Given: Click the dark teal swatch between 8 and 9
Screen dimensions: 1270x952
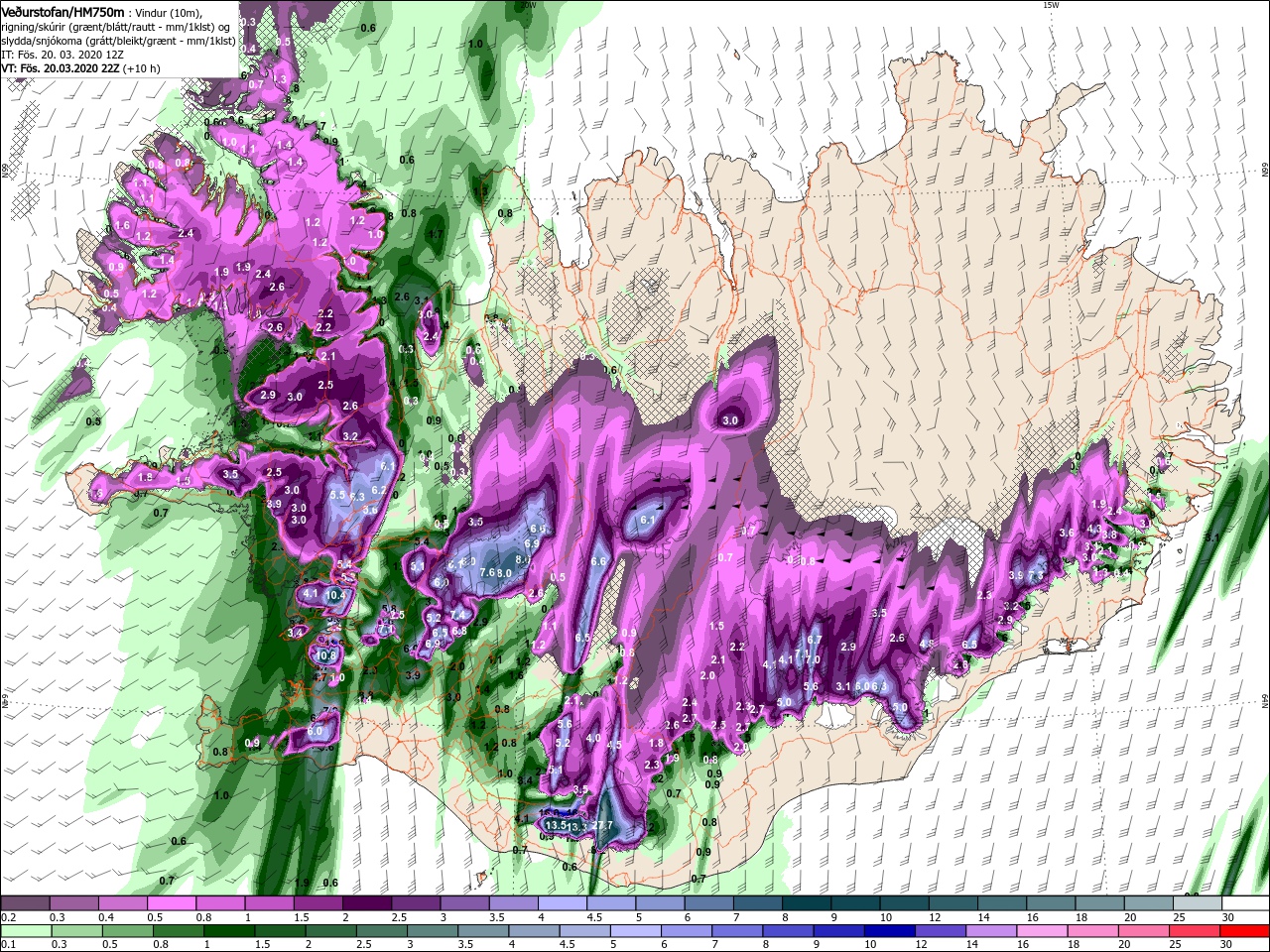Looking at the screenshot, I should pyautogui.click(x=806, y=903).
